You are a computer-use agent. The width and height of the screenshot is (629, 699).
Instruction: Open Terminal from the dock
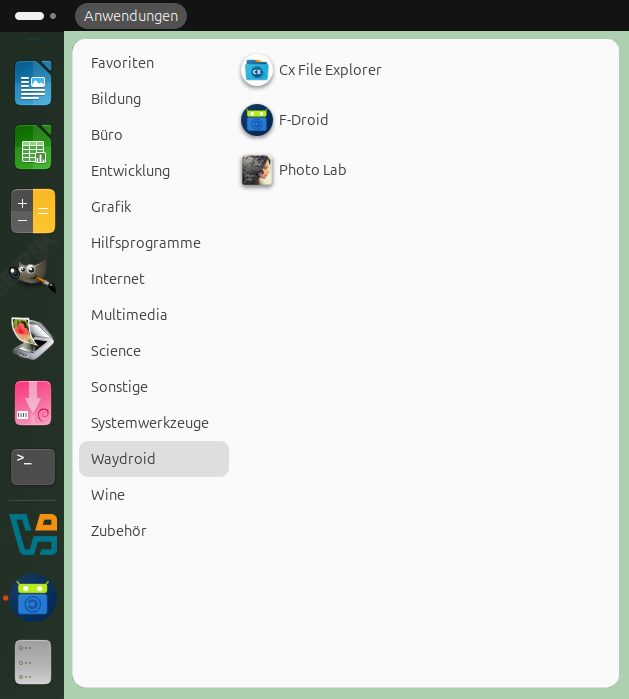(33, 466)
